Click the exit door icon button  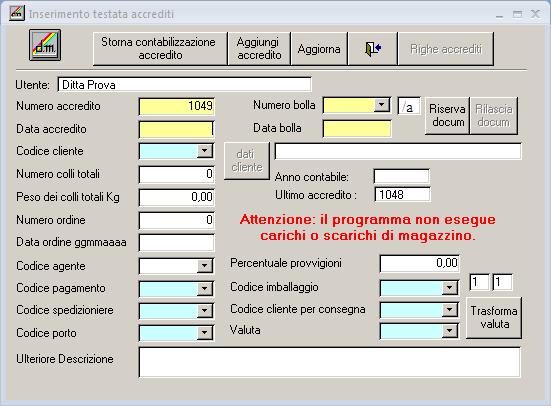372,49
